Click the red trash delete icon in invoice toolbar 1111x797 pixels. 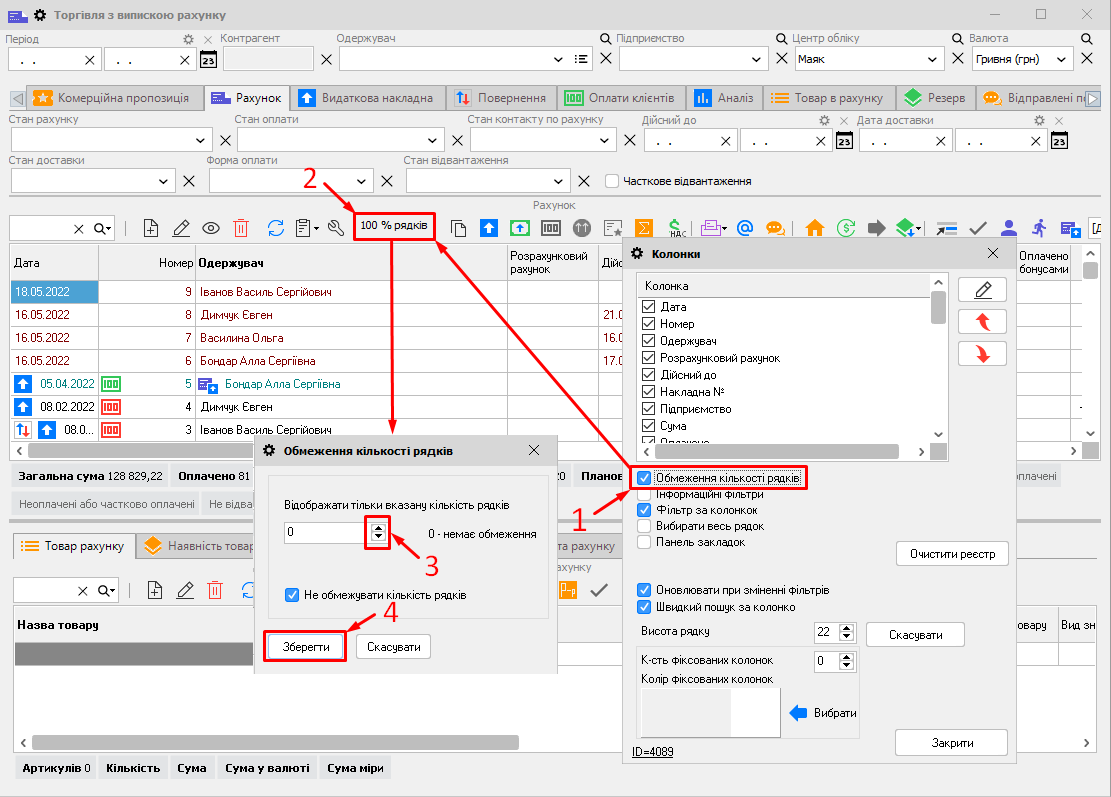[241, 228]
